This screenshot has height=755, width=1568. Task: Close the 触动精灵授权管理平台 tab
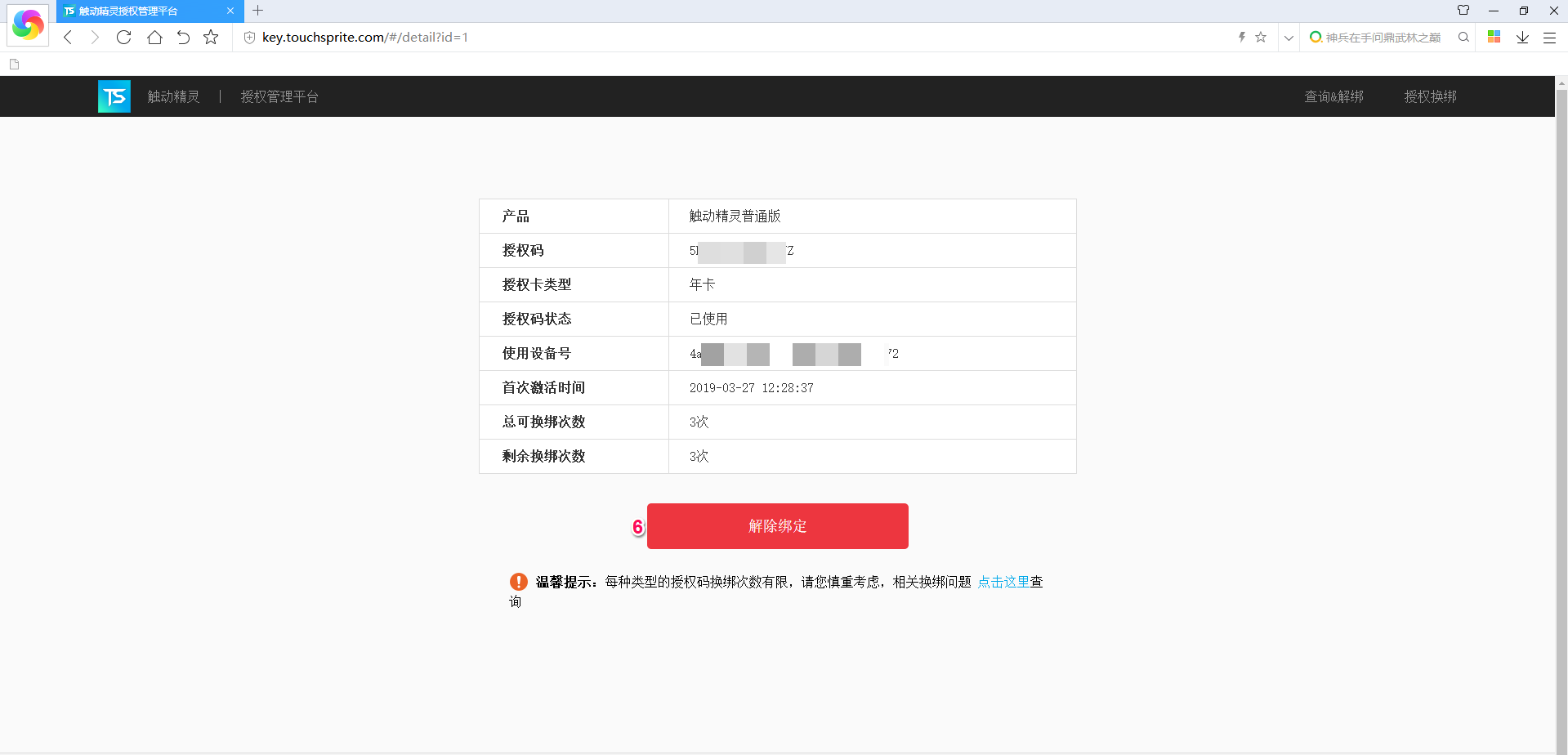[x=230, y=11]
